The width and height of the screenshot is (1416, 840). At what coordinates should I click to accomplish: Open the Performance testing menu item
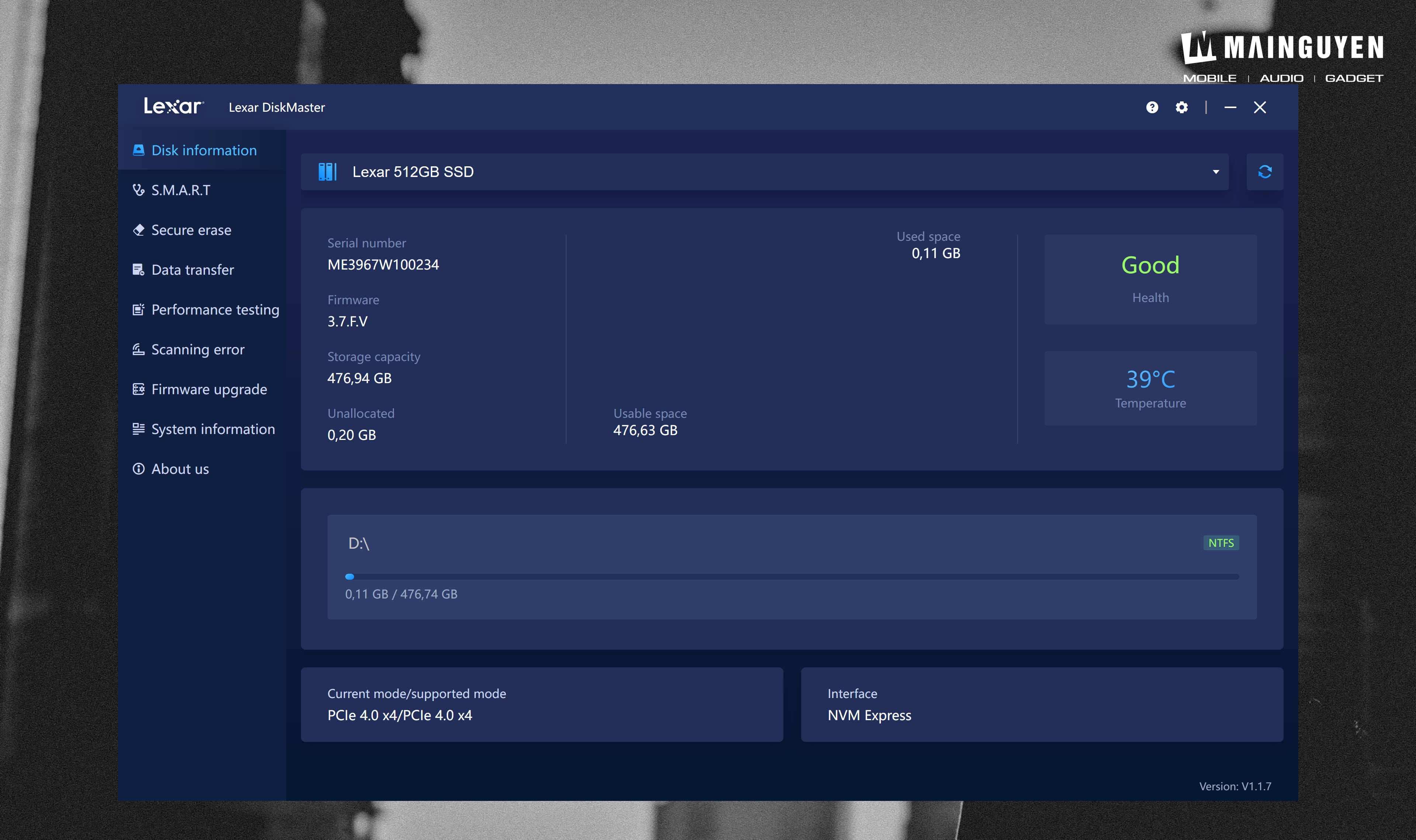point(215,310)
